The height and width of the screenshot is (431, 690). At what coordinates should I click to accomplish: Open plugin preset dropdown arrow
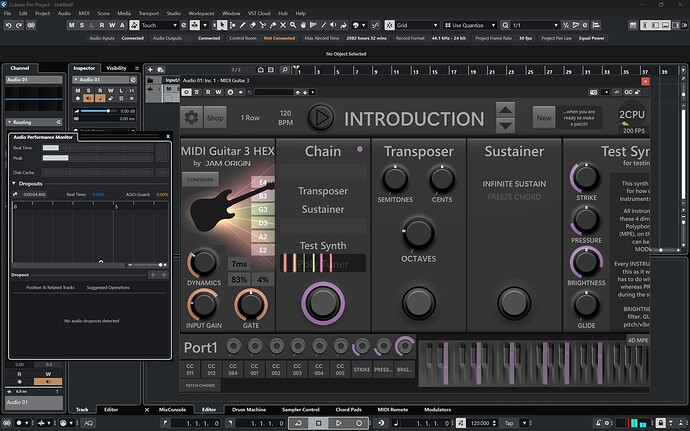tap(312, 92)
